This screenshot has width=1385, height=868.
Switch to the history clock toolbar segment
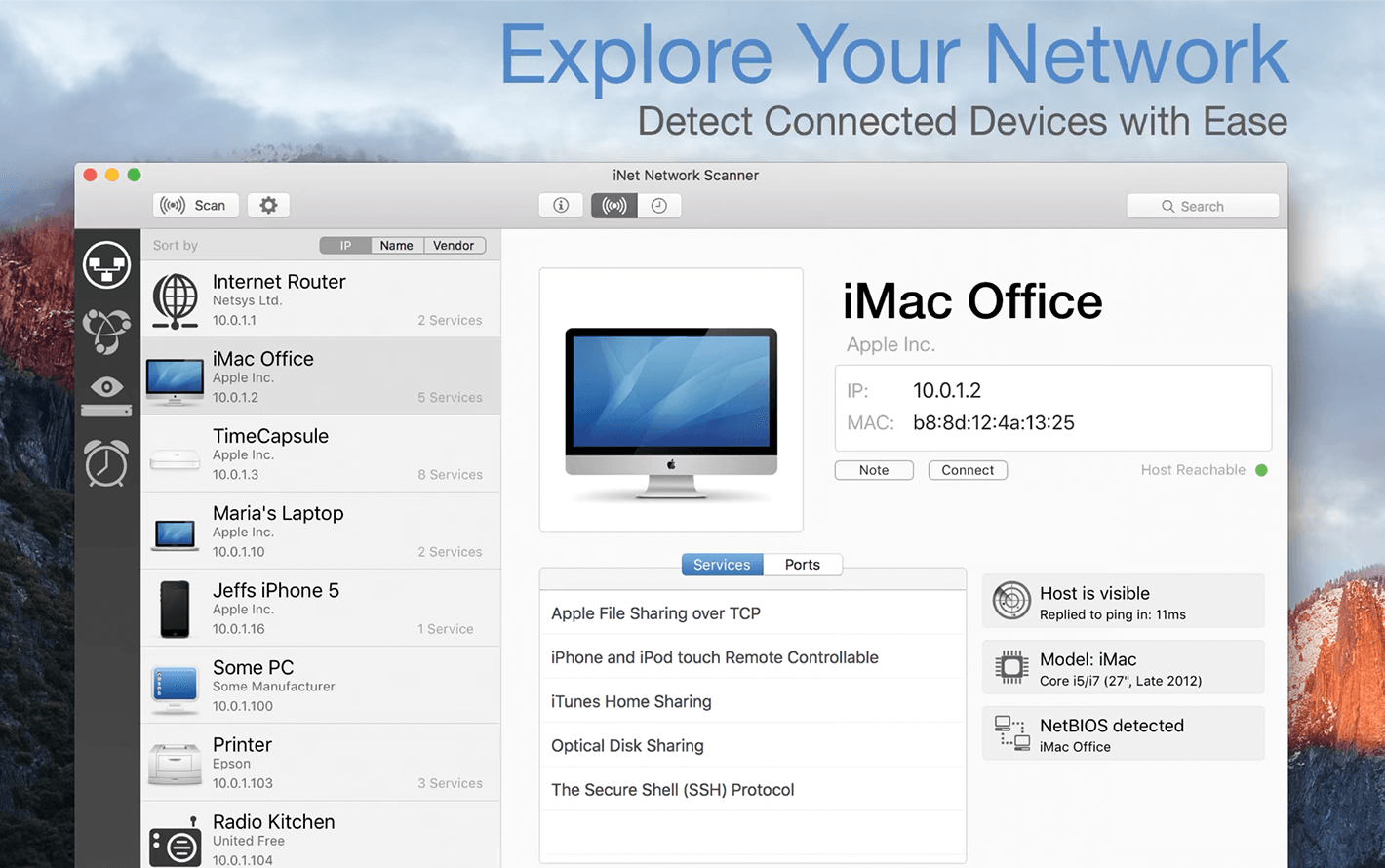click(659, 205)
